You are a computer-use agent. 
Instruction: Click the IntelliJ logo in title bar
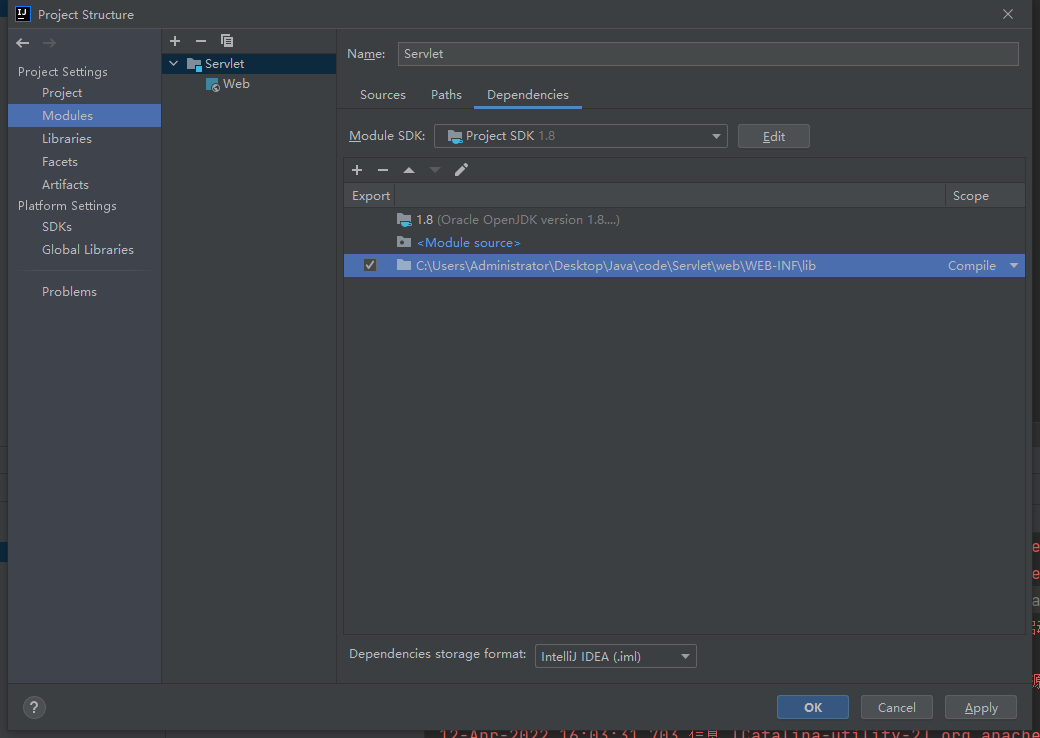pos(23,14)
